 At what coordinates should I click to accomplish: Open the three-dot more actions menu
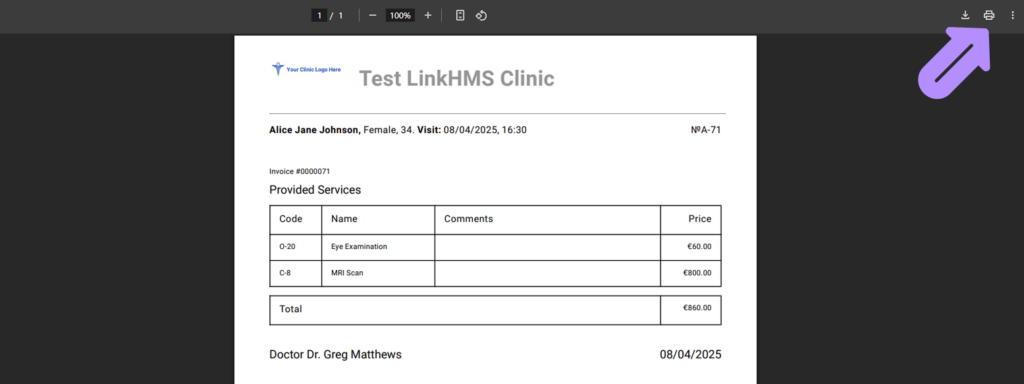tap(1012, 15)
